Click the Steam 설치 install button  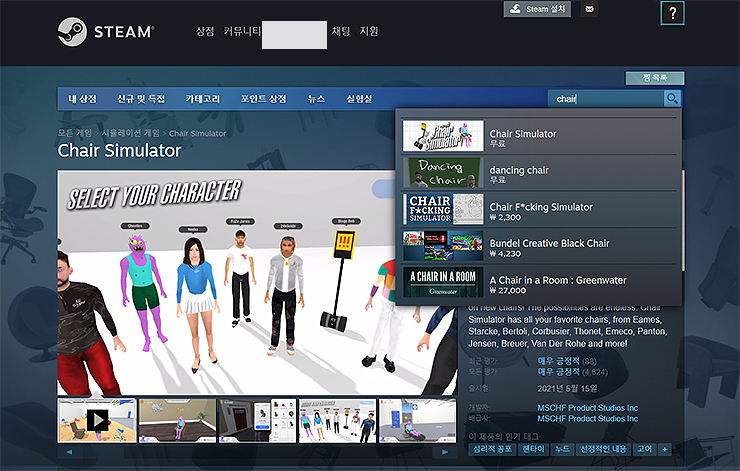pos(537,9)
